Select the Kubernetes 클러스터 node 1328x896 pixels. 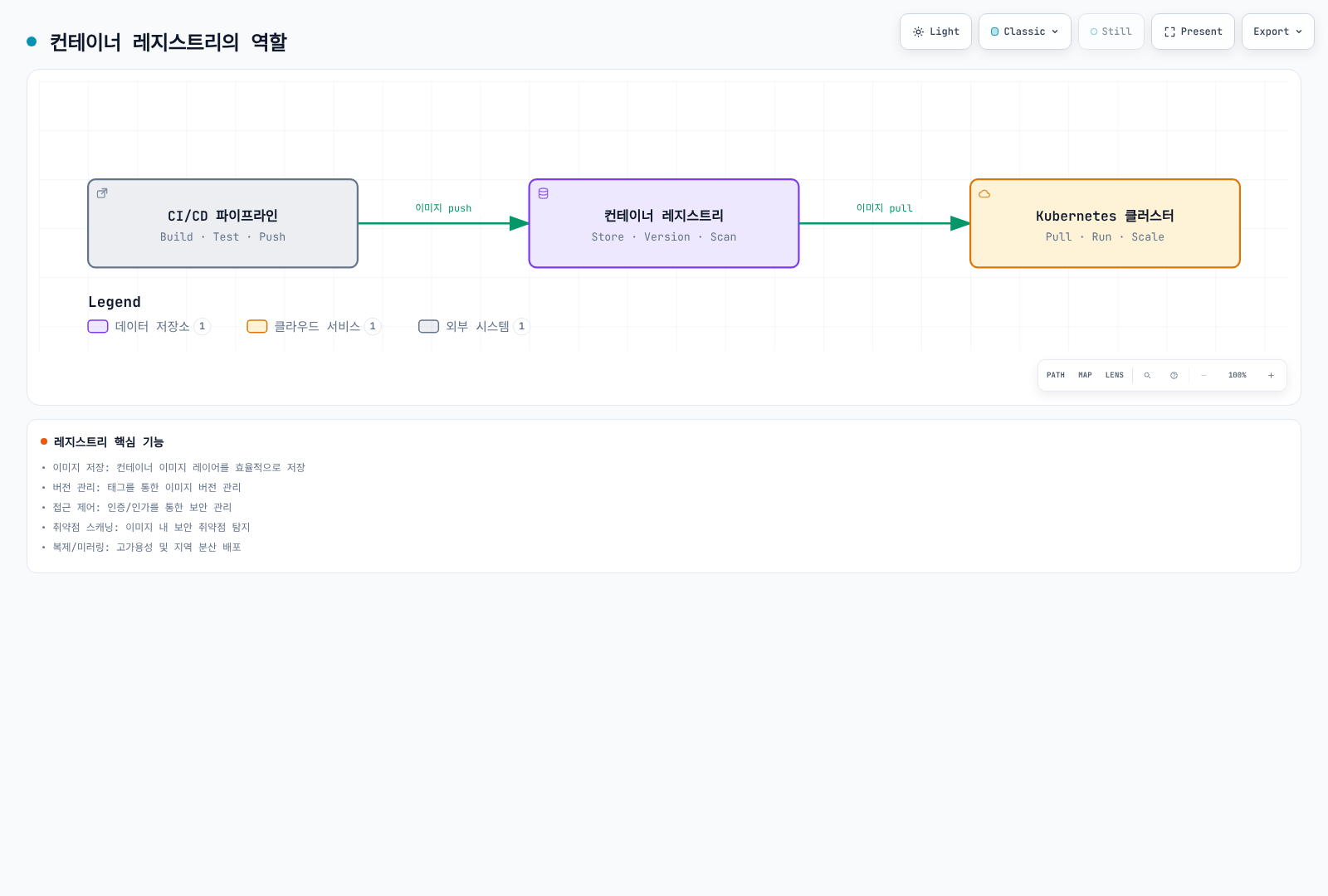click(x=1105, y=223)
